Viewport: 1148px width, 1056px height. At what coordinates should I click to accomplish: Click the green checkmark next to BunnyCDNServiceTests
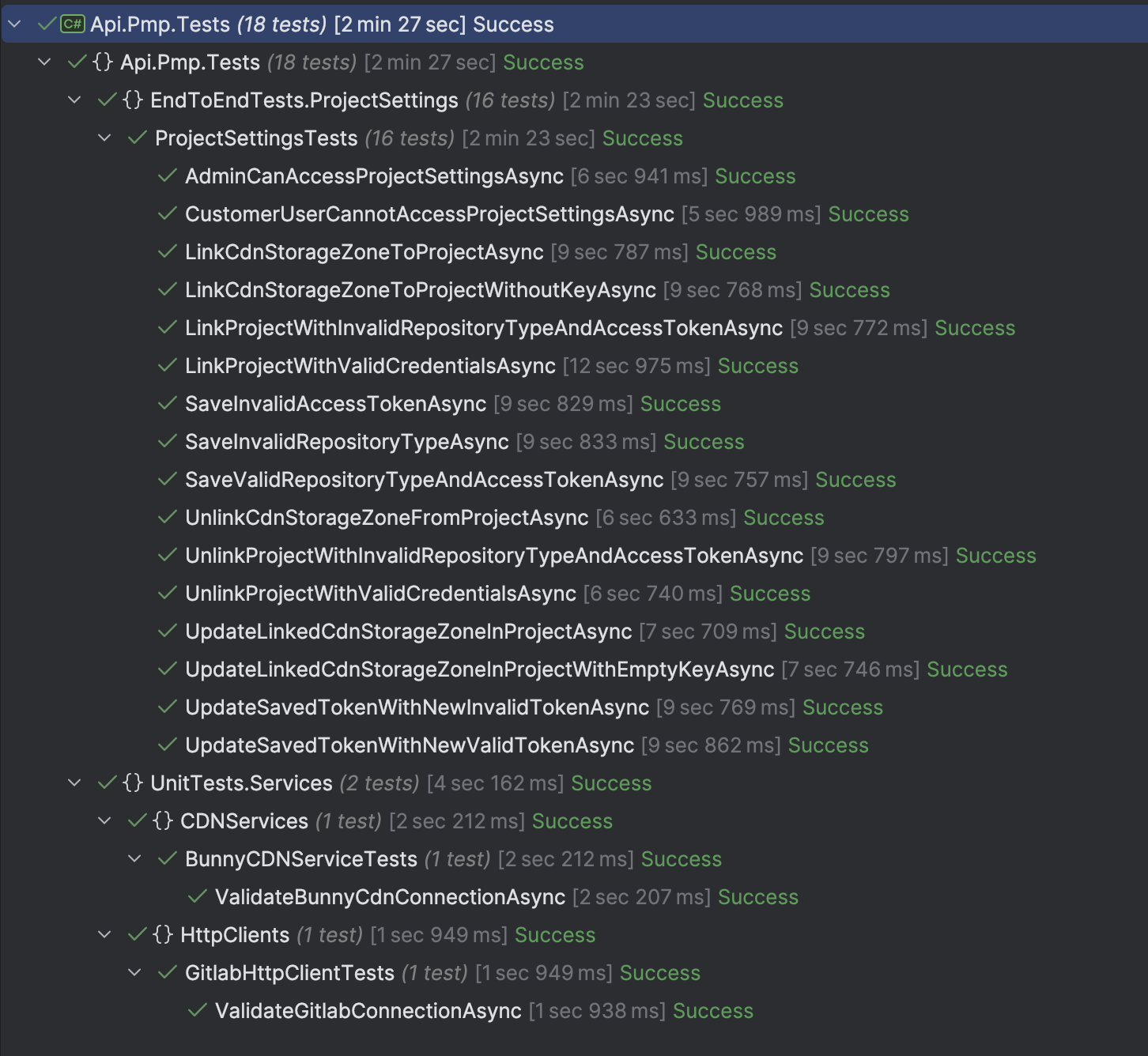(167, 859)
